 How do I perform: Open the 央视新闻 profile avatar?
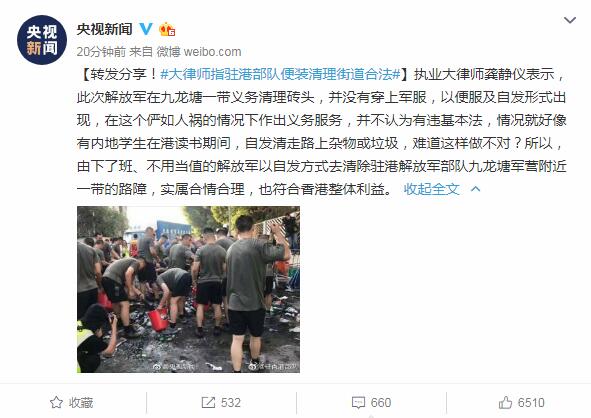[42, 40]
